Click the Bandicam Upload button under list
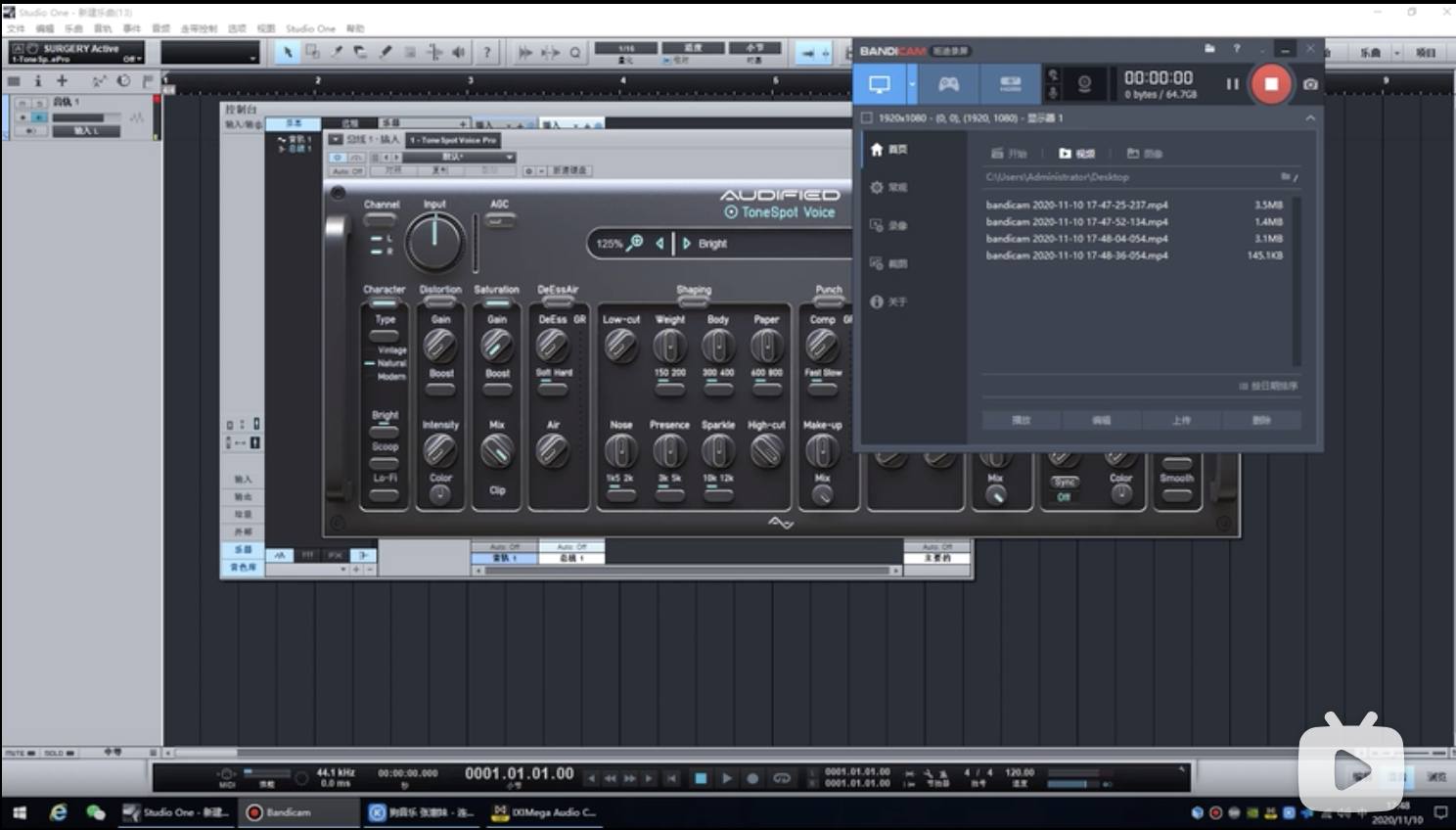 [x=1181, y=420]
